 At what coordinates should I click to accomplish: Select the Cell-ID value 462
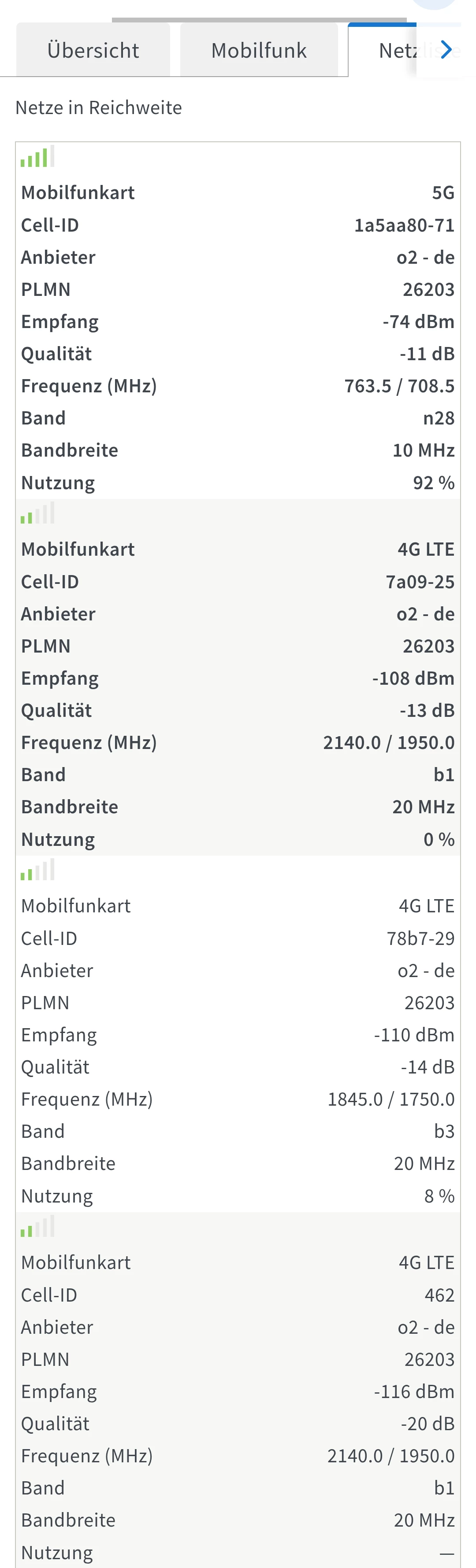click(x=439, y=1295)
